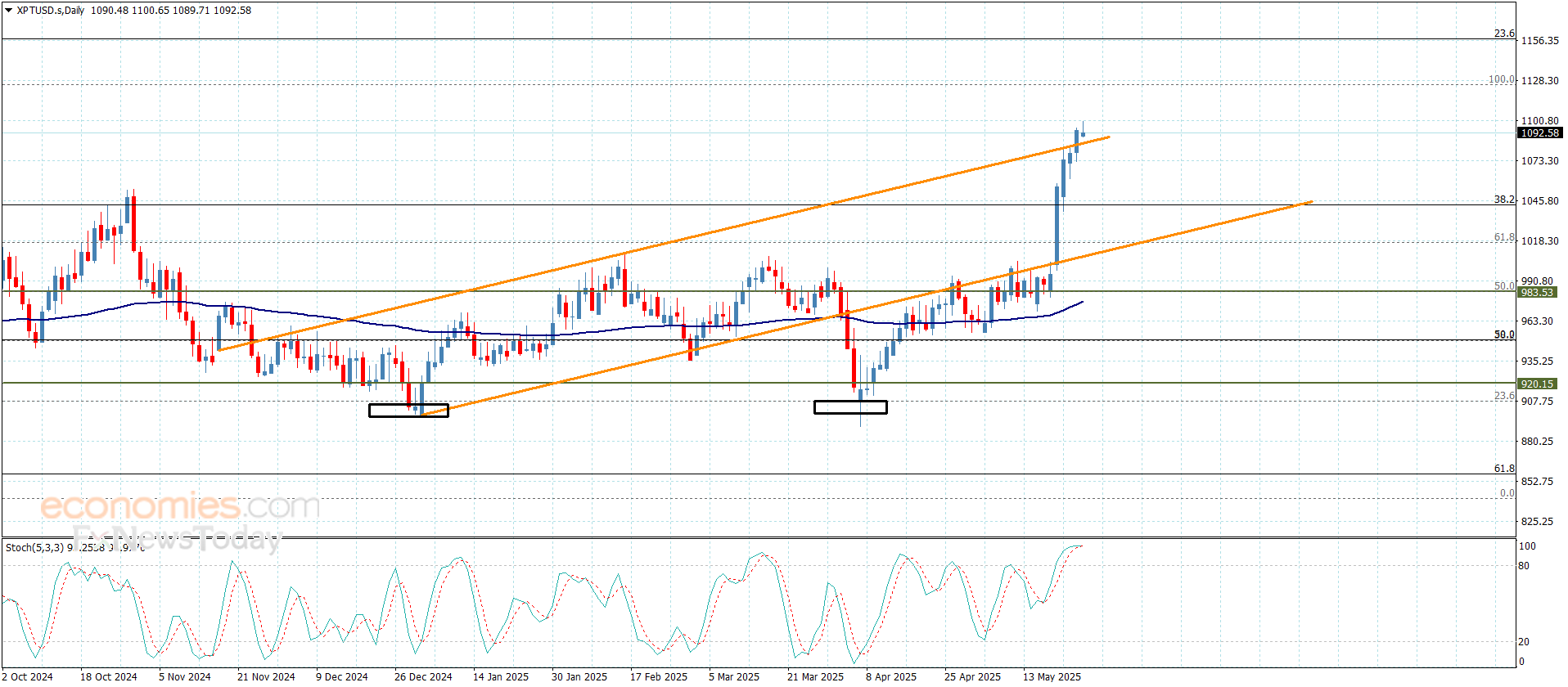The width and height of the screenshot is (1568, 687).
Task: Click the 100 level on stochastic scale
Action: [x=1528, y=546]
